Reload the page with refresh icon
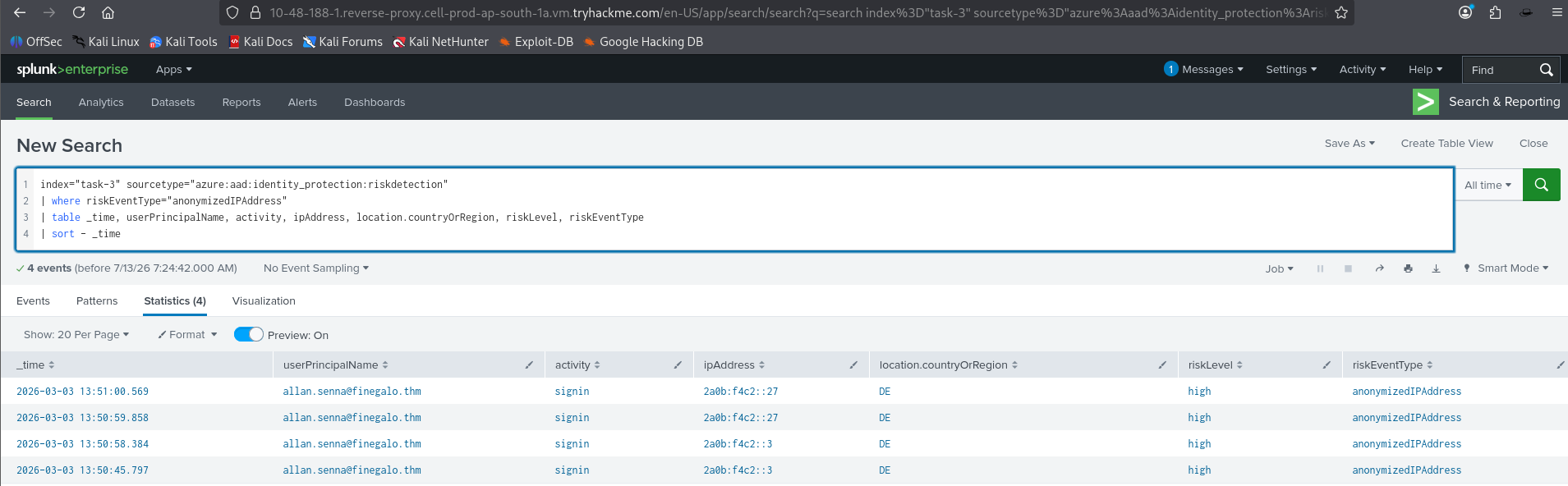 point(79,12)
